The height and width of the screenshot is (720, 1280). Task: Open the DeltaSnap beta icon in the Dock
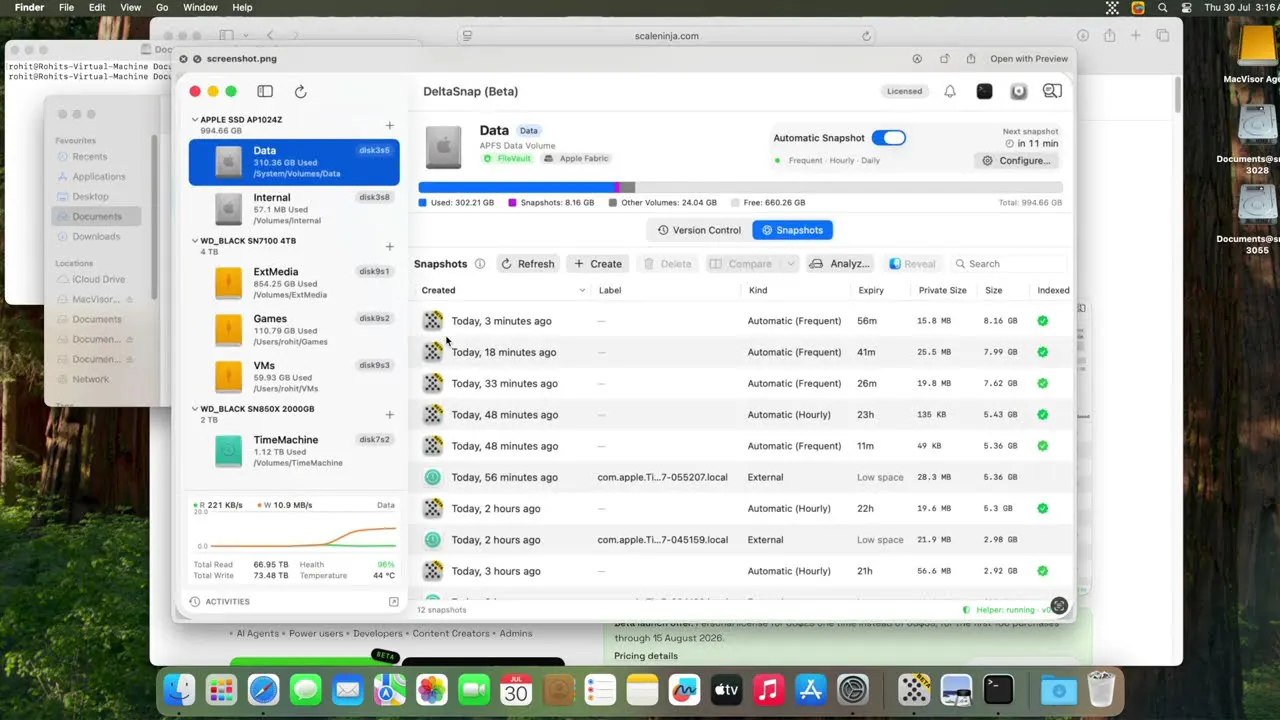[914, 689]
